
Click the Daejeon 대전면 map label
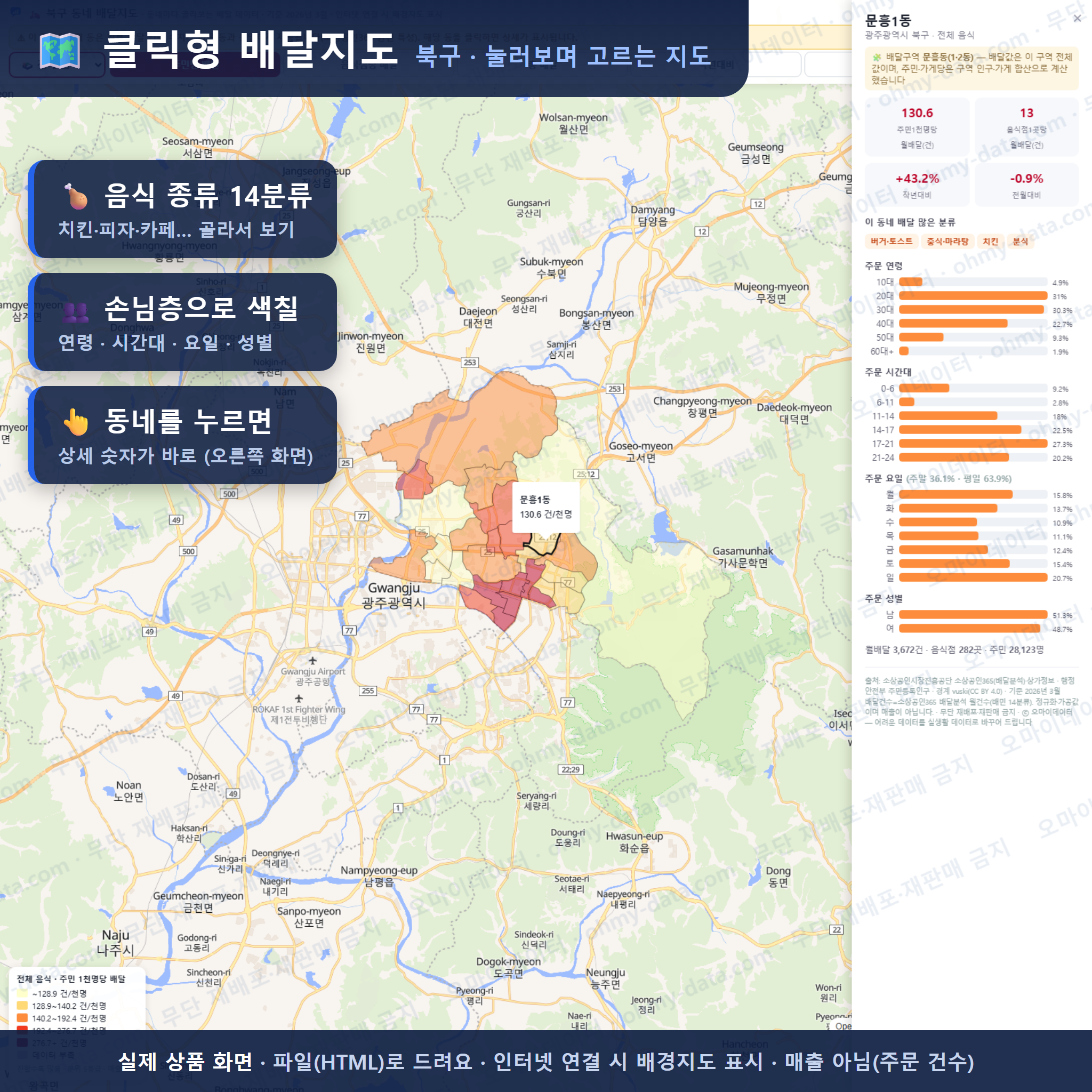click(478, 317)
